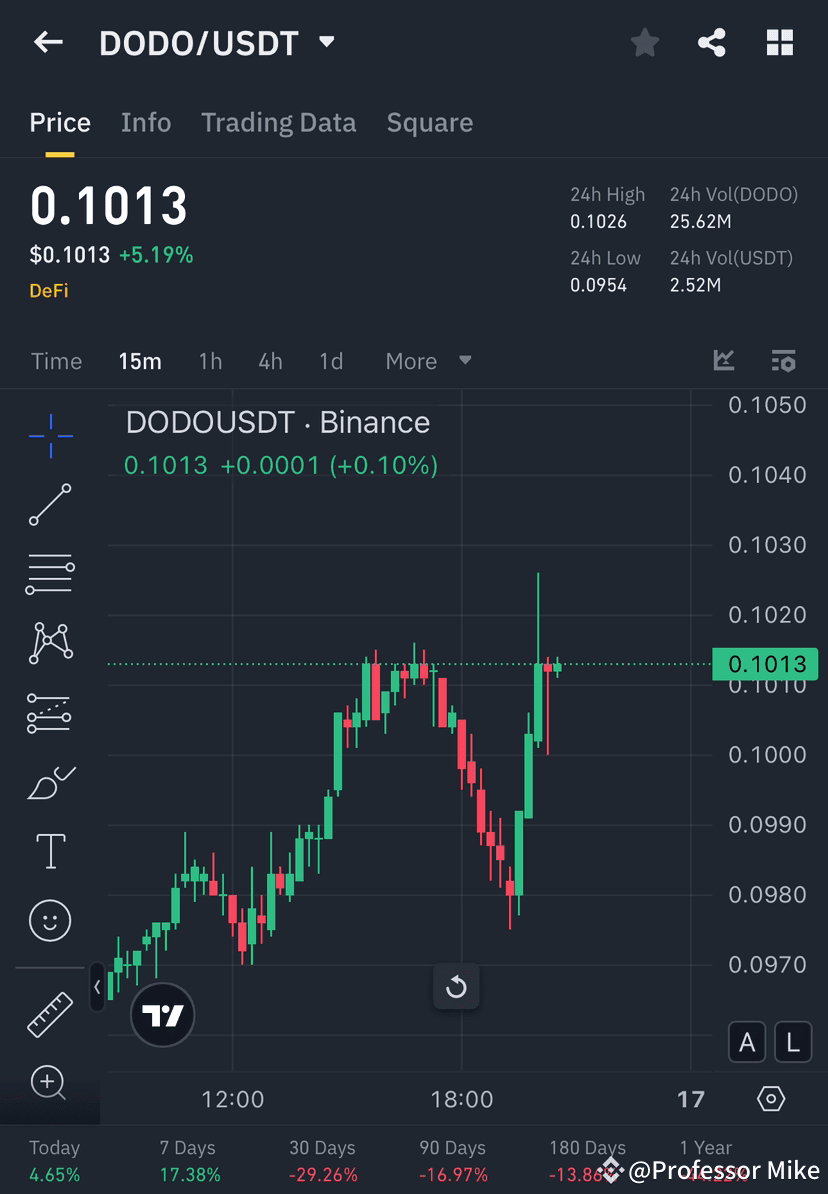Open the Square tab
The image size is (828, 1194).
tap(430, 122)
